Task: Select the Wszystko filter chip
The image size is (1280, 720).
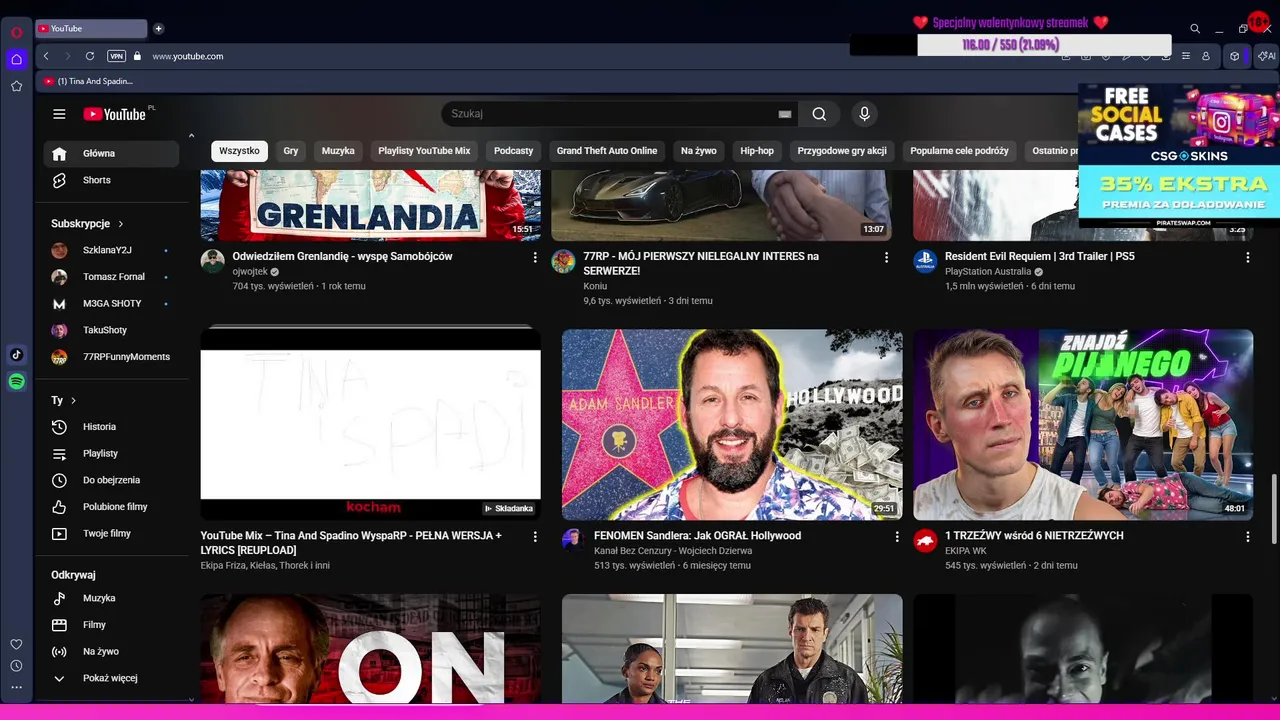Action: pos(239,151)
